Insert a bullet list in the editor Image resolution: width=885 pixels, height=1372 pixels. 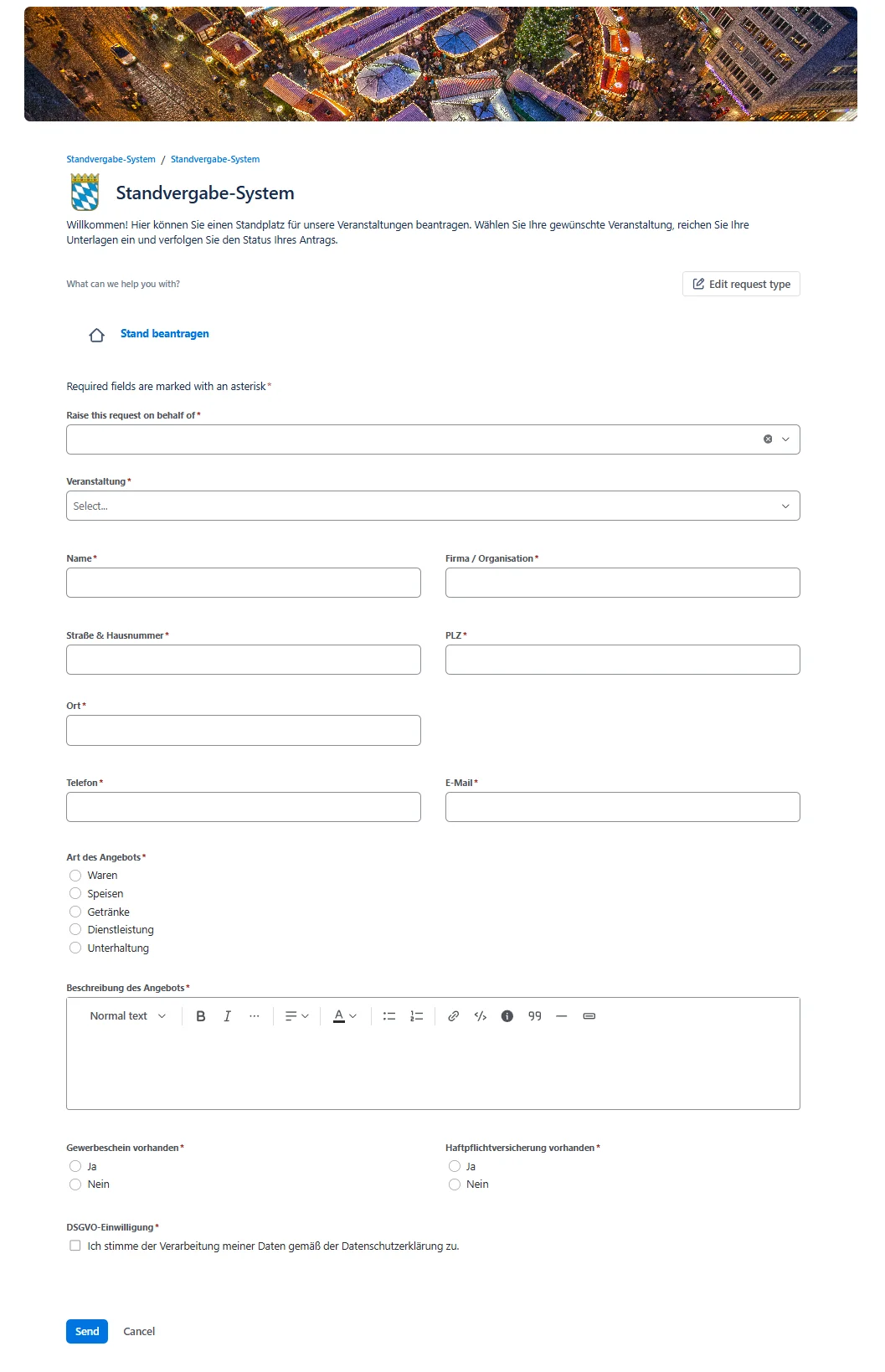[389, 1016]
